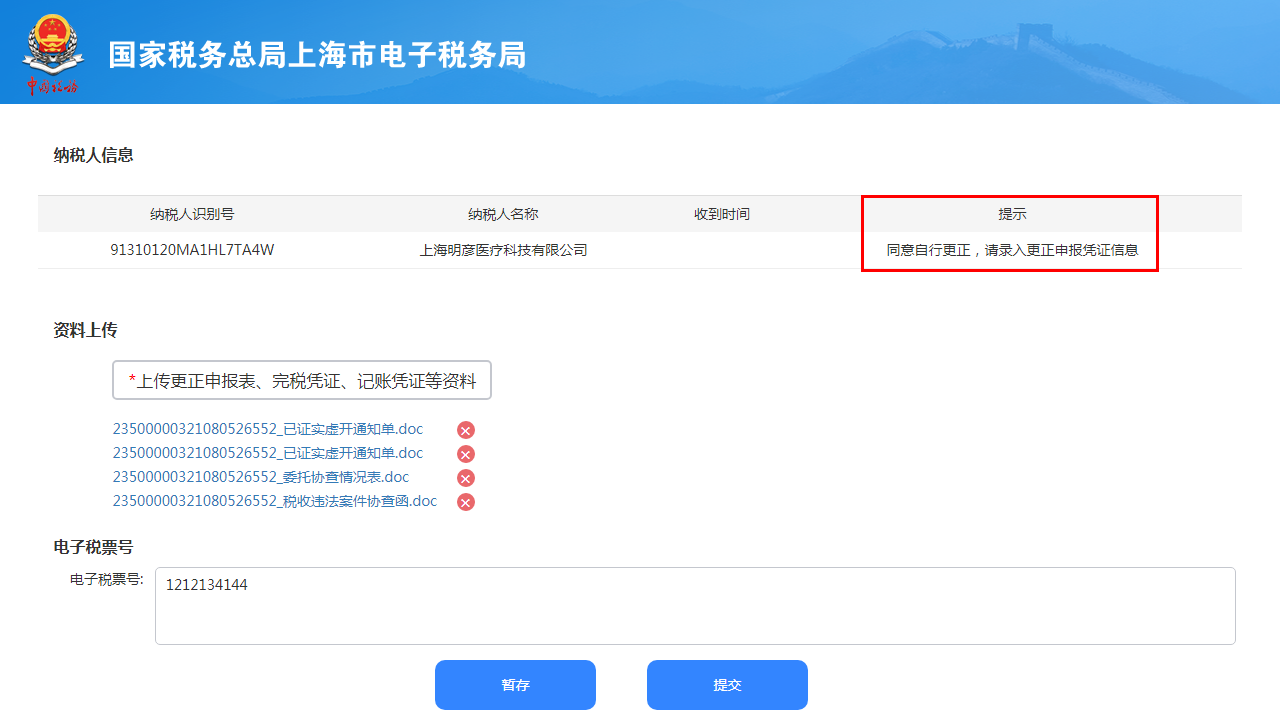
Task: Submit the form with 提交 button
Action: pyautogui.click(x=727, y=685)
